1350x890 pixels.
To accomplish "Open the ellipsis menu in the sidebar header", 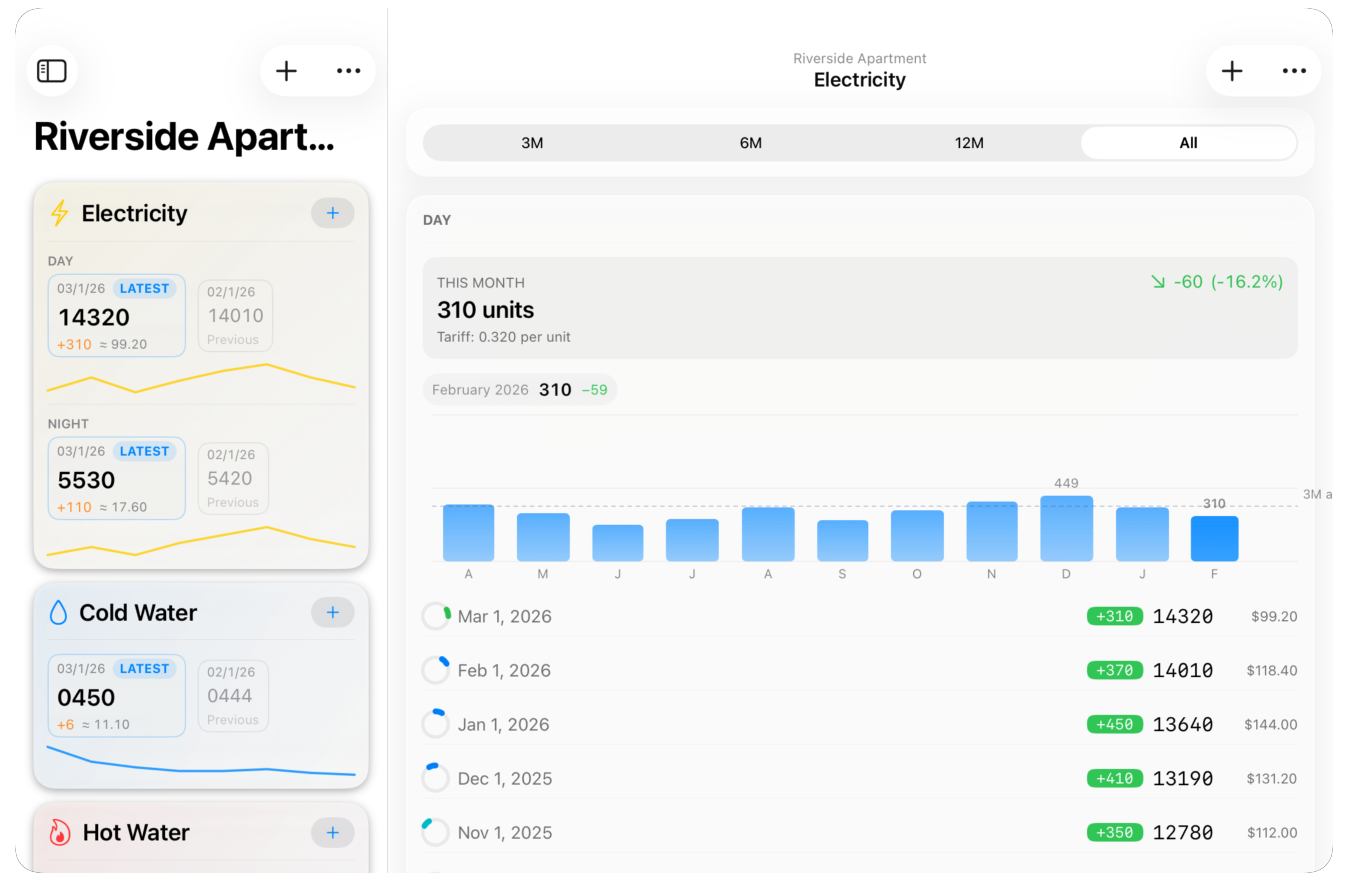I will pos(348,70).
